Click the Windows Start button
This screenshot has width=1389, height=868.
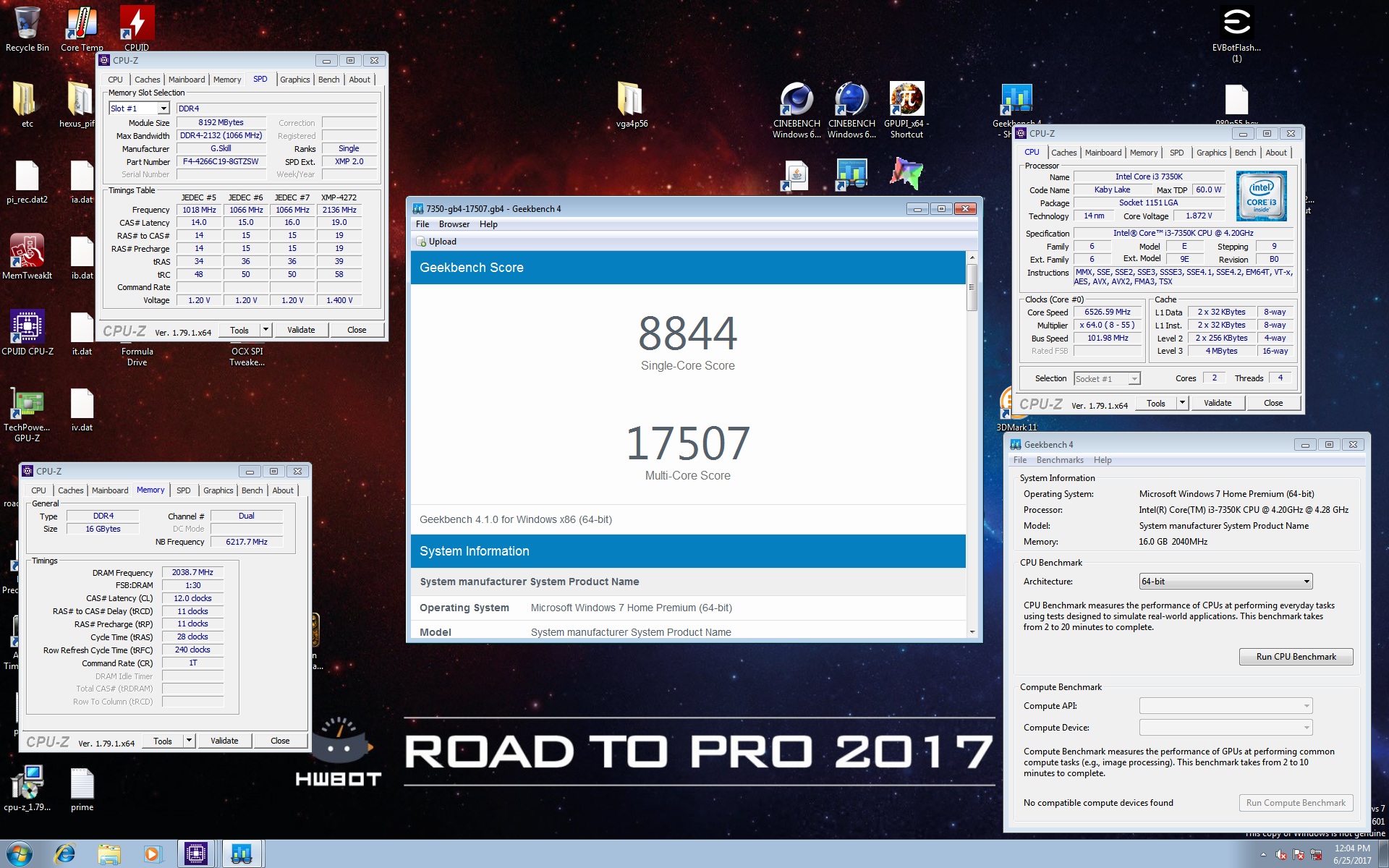tap(20, 854)
